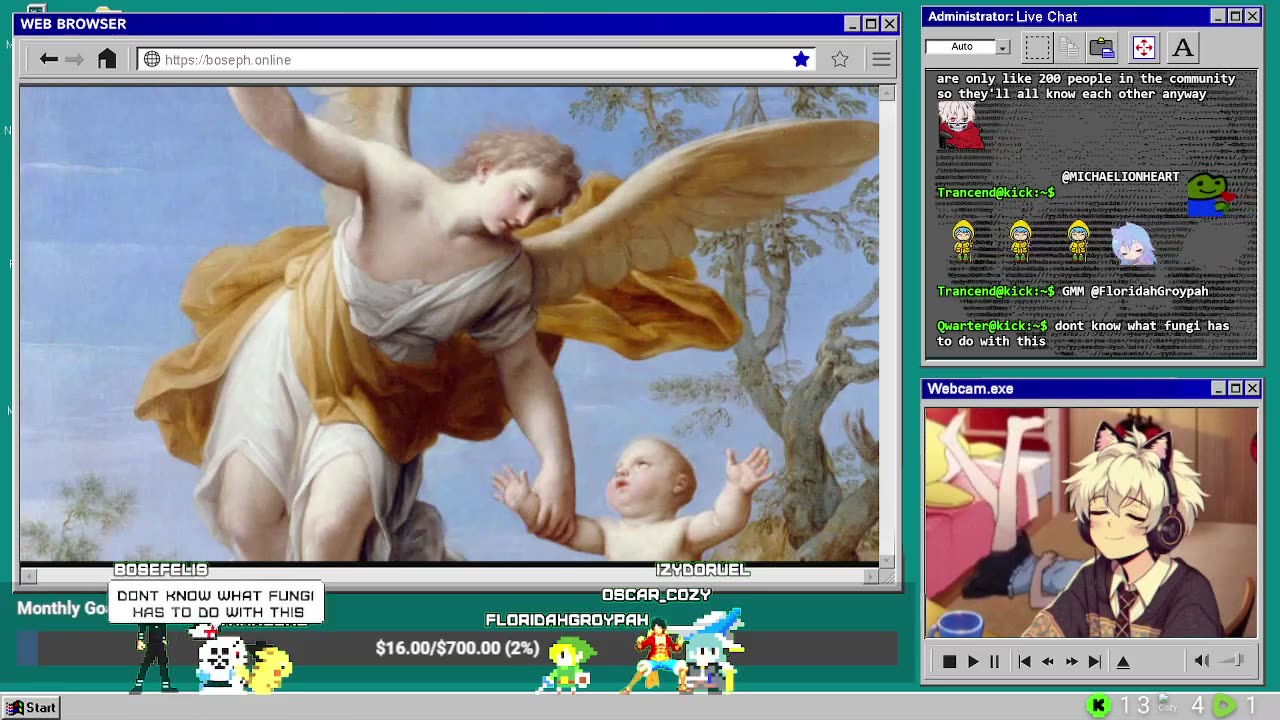The width and height of the screenshot is (1280, 720).
Task: Click the green Rumble play icon
Action: click(1224, 706)
